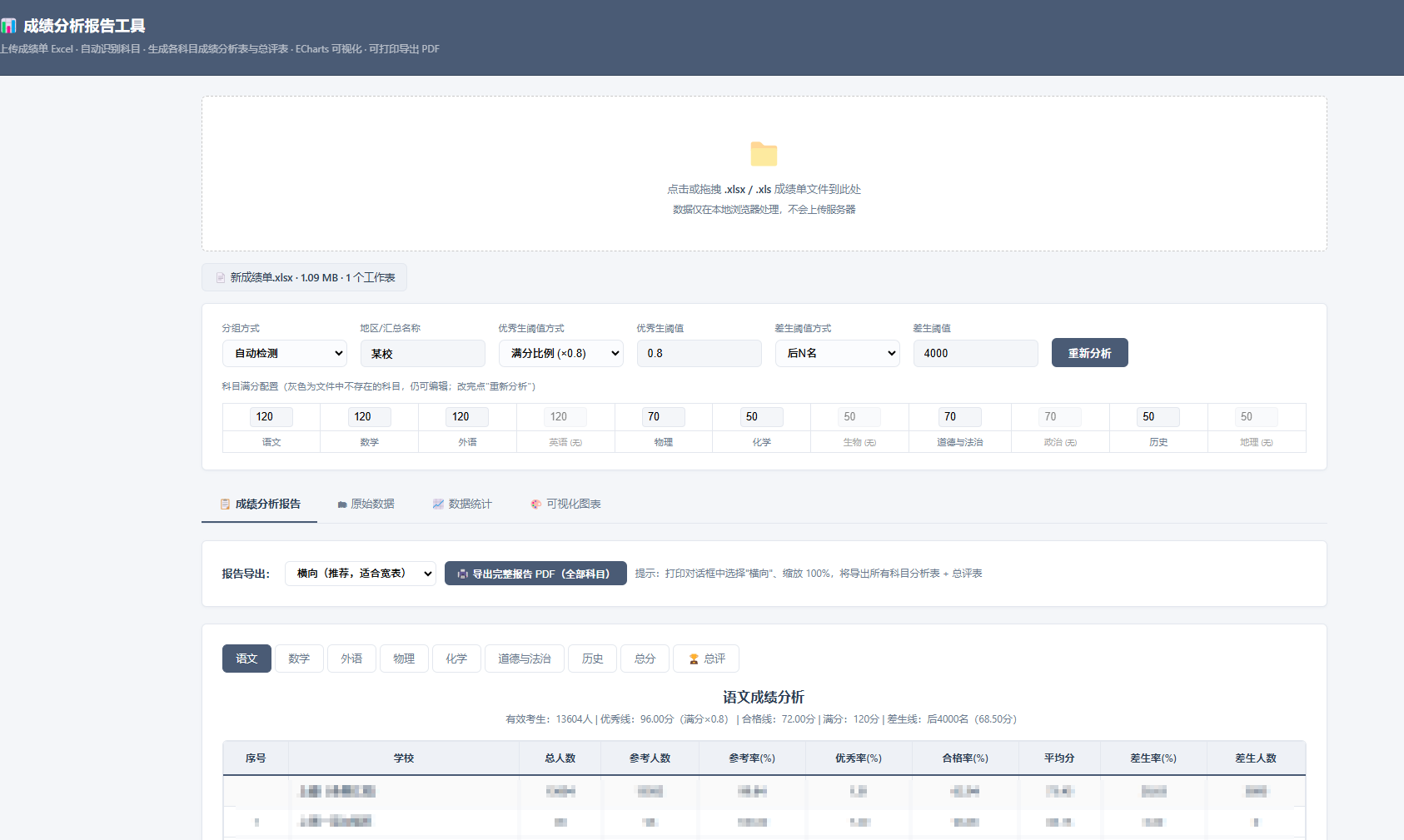The height and width of the screenshot is (840, 1404).
Task: Click the 差生人数 column header
Action: click(1256, 758)
